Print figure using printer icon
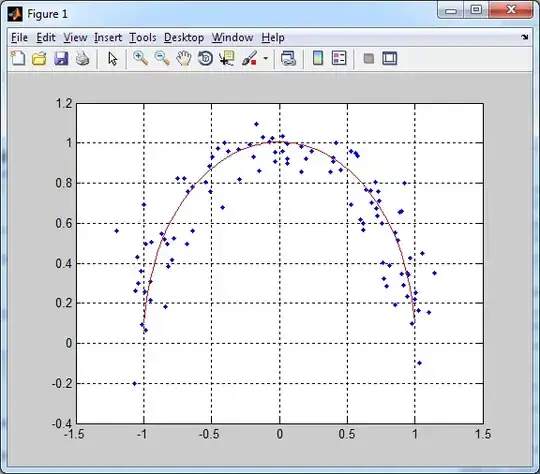The height and width of the screenshot is (474, 540). click(x=83, y=58)
